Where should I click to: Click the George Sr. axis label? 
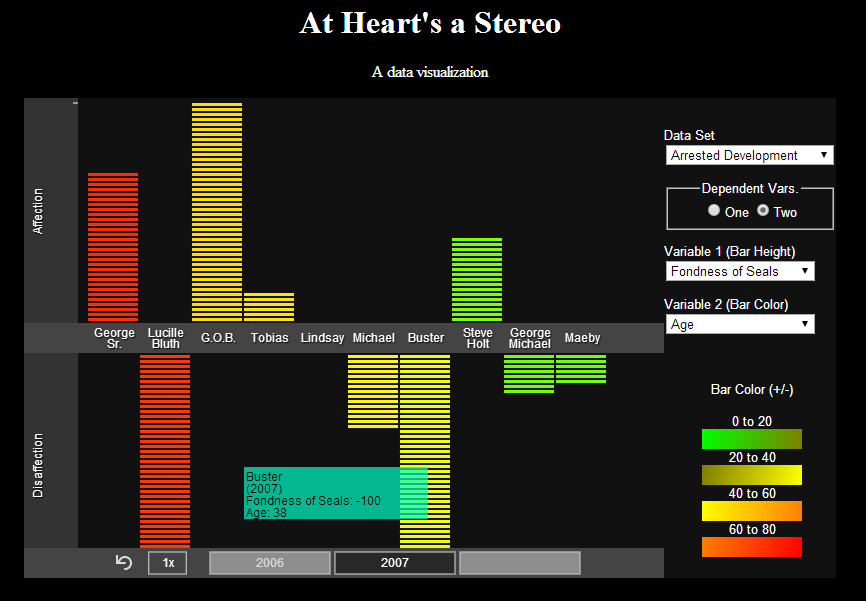point(114,338)
